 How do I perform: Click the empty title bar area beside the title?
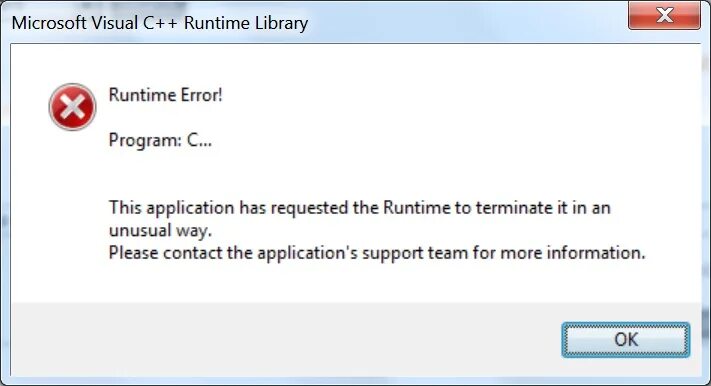click(x=467, y=23)
